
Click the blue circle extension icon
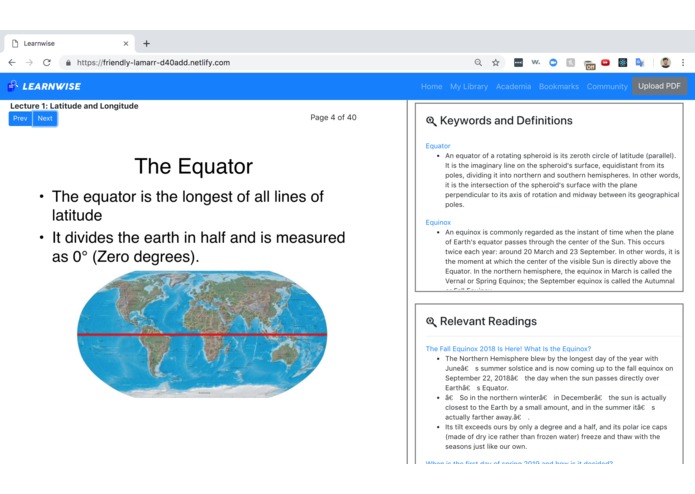point(553,62)
